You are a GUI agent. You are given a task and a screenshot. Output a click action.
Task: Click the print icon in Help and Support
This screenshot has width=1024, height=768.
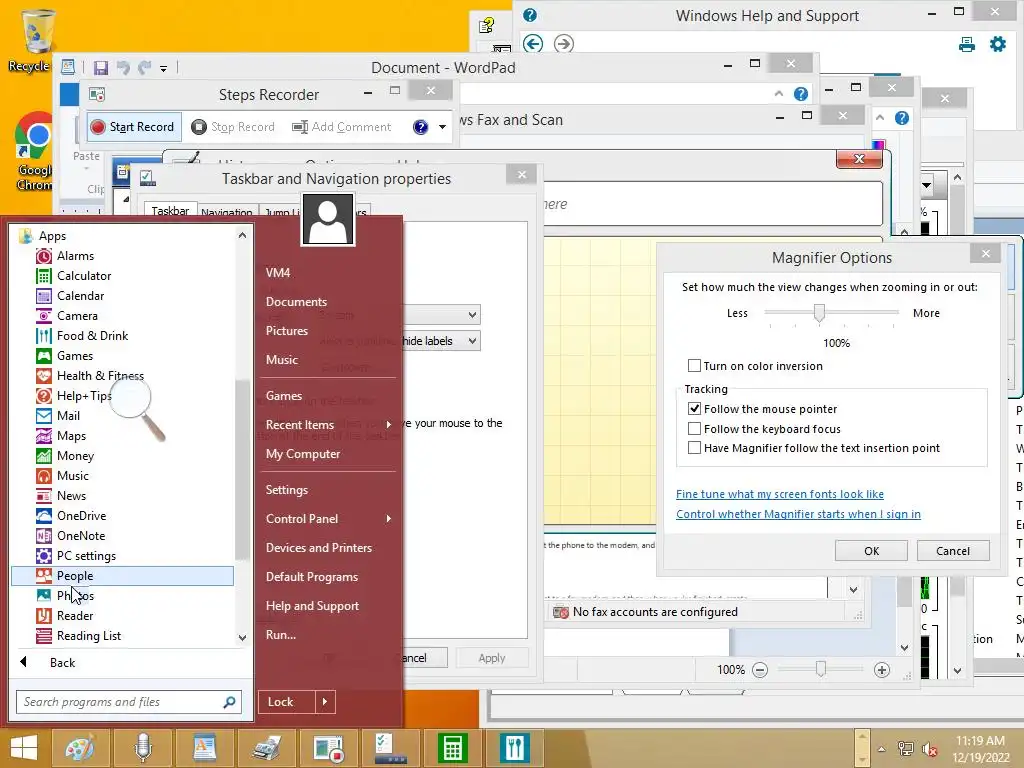coord(967,44)
